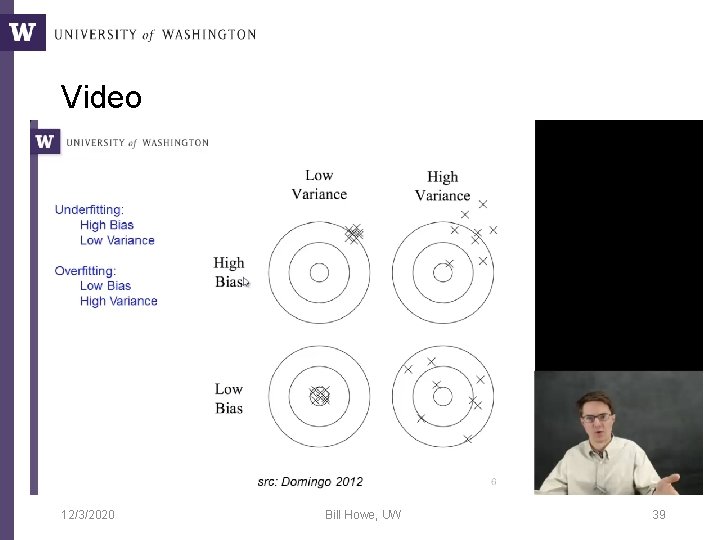Click the 'High Variance' column header of the diagram
Screen dimensions: 720x540
point(442,186)
